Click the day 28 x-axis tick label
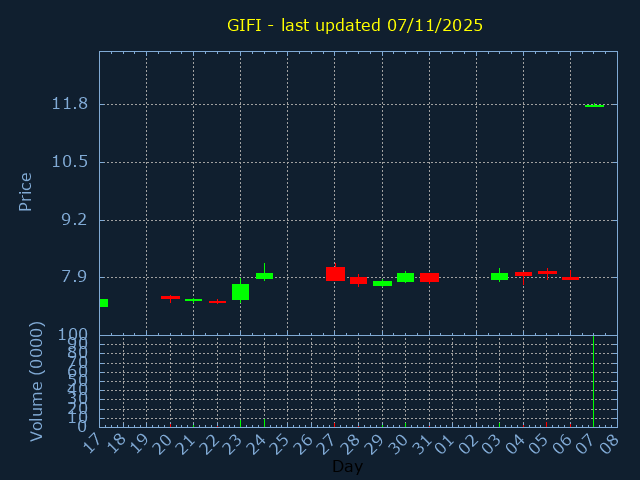 point(351,444)
